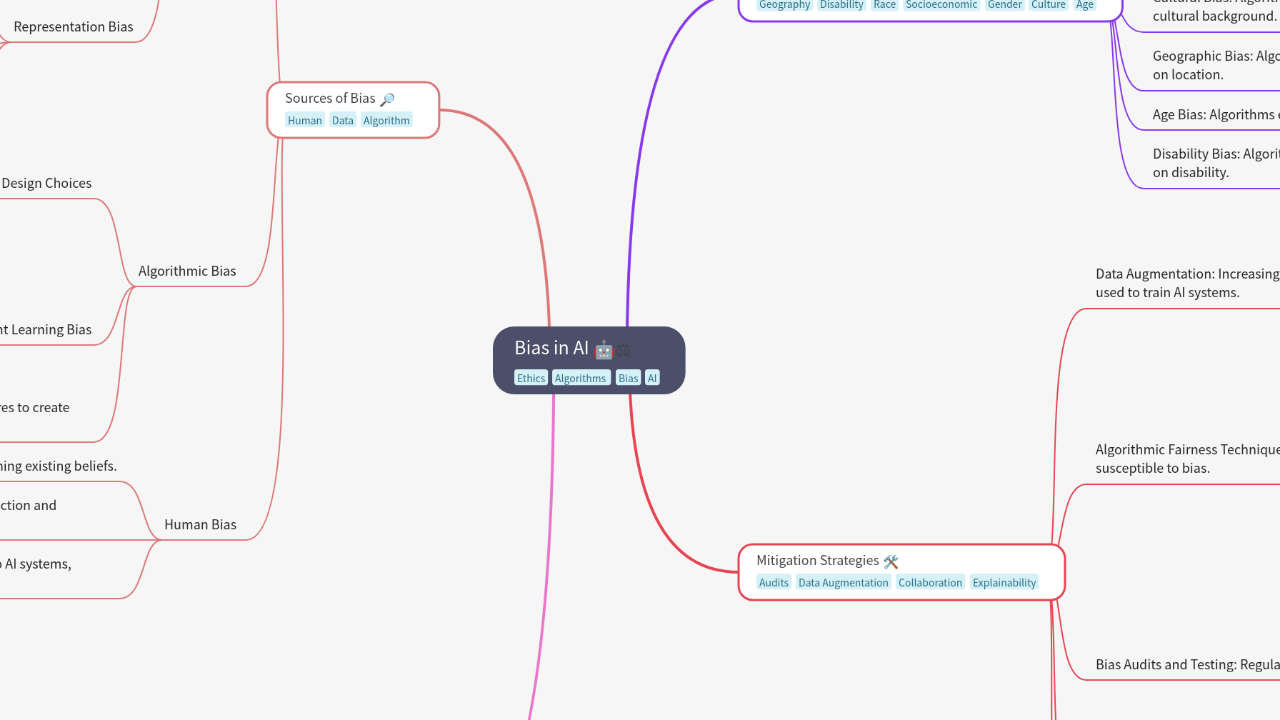Click the Age tag
Viewport: 1280px width, 720px height.
[1085, 5]
